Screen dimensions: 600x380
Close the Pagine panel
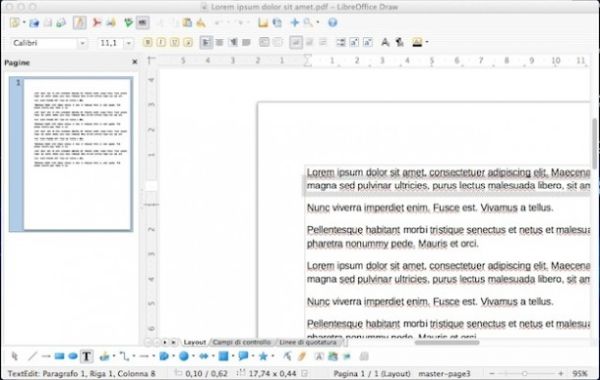(134, 62)
